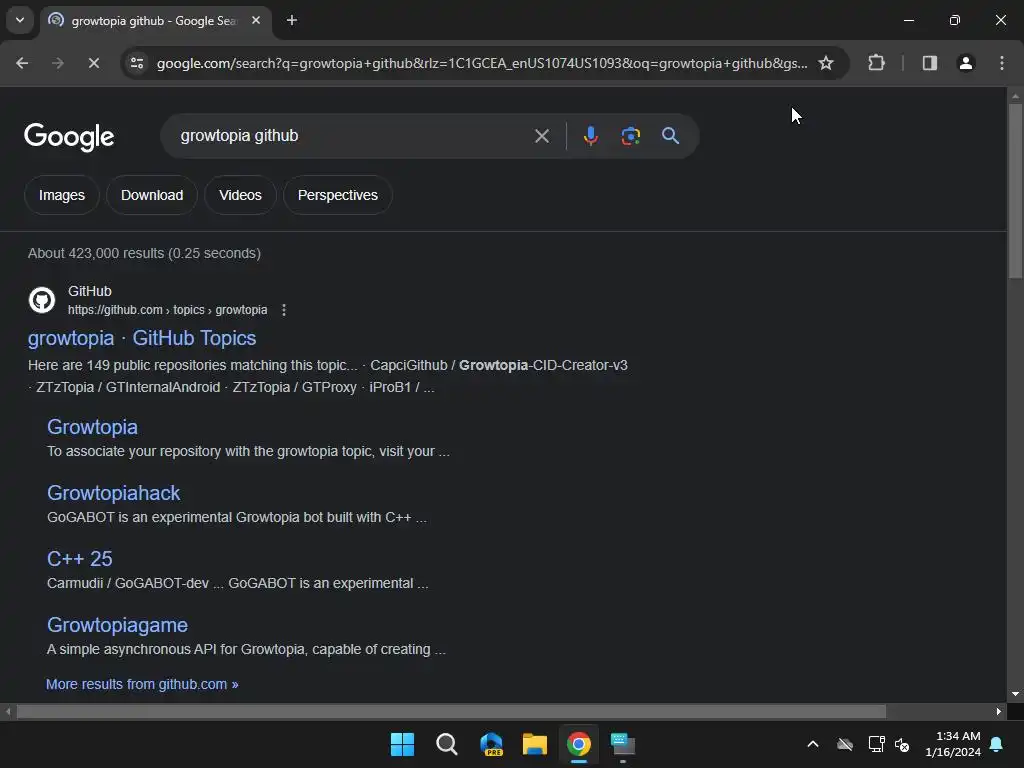Click the vertical scrollbar thumb
Screen dimensions: 1024x768
coord(1016,191)
